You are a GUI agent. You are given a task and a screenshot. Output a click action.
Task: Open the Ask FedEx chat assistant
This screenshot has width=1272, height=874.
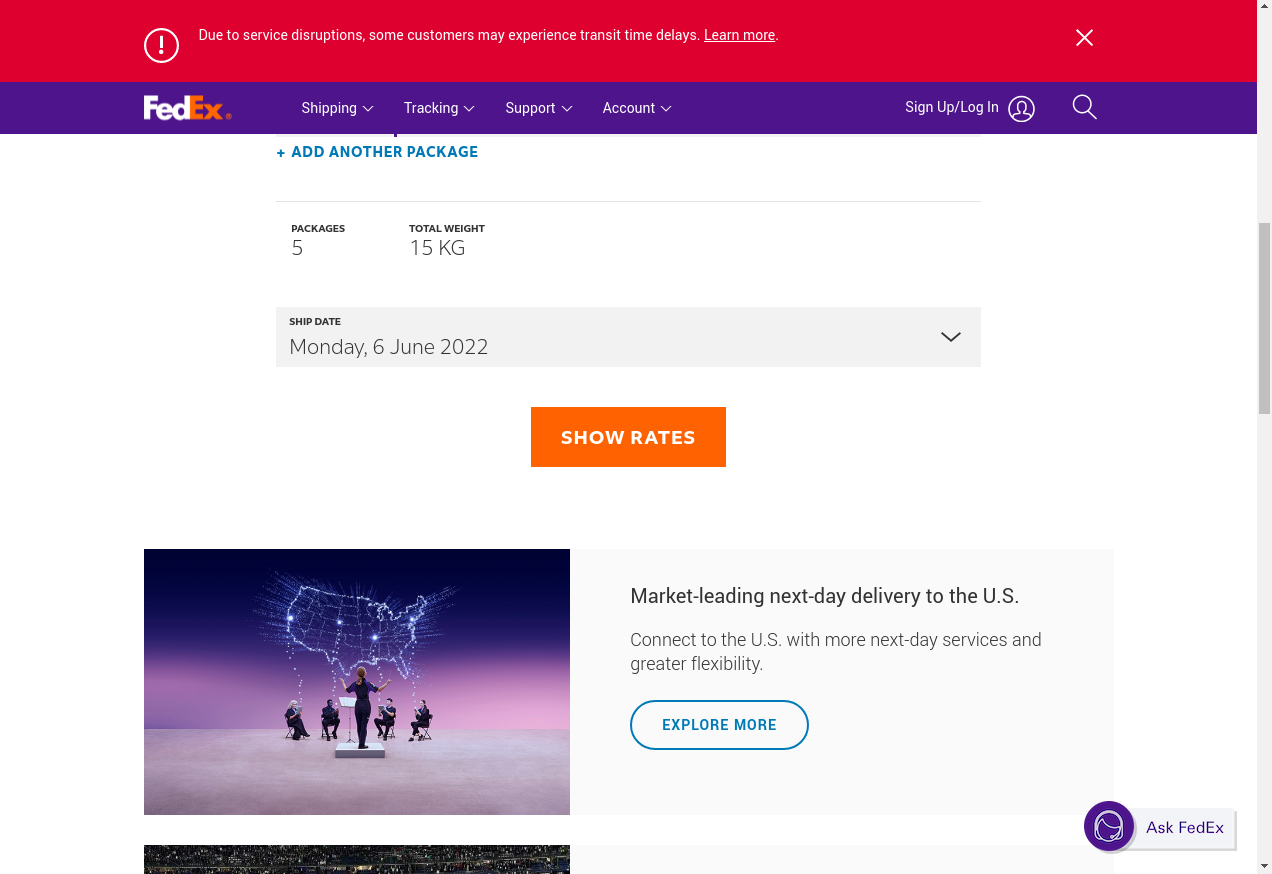click(1160, 827)
